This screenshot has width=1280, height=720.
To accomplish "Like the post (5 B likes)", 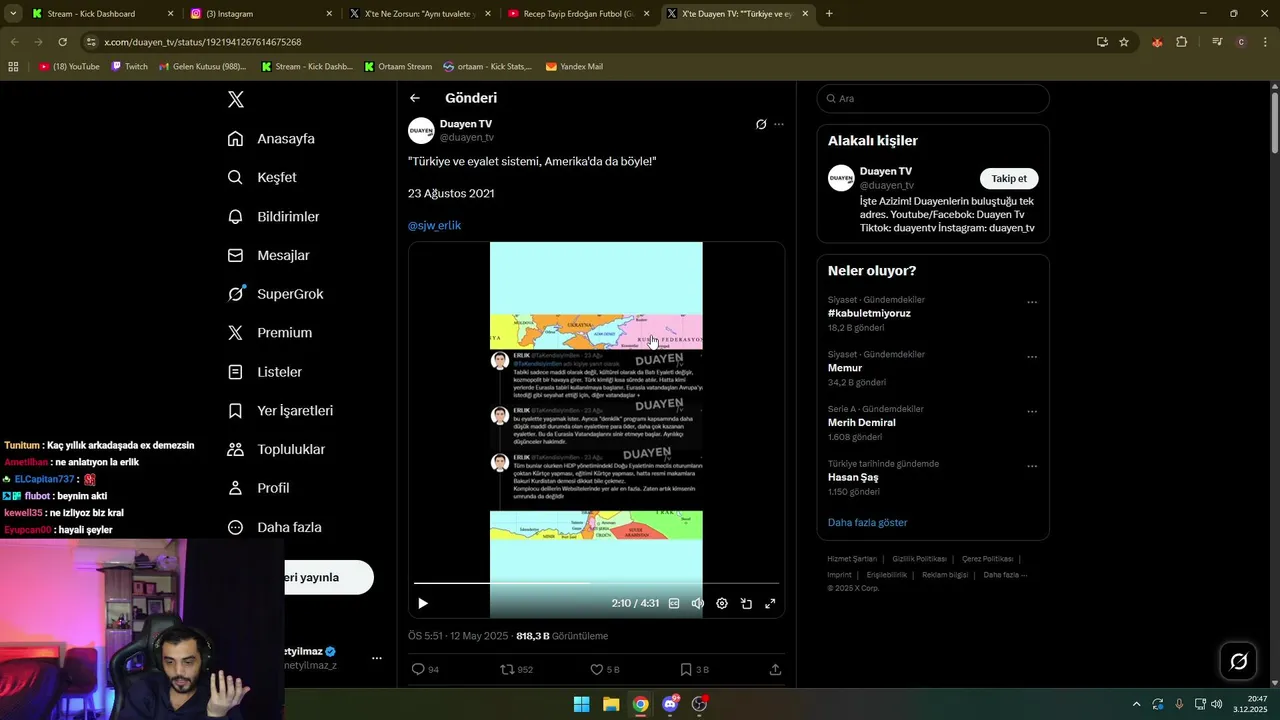I will tap(605, 669).
